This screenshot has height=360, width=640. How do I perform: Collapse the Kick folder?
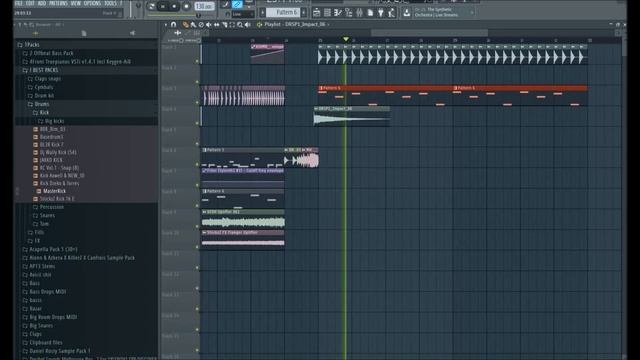pos(41,113)
